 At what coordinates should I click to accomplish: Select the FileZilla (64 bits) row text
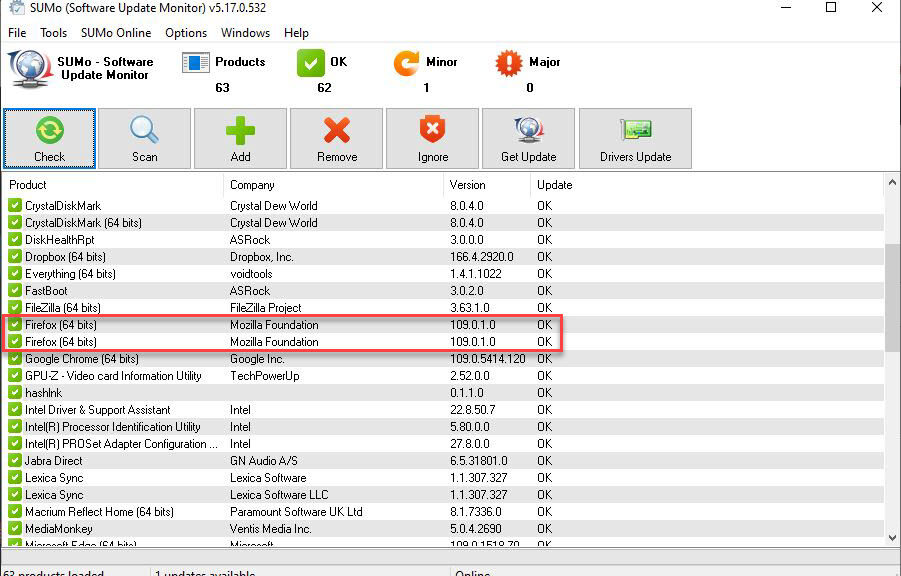tap(63, 308)
